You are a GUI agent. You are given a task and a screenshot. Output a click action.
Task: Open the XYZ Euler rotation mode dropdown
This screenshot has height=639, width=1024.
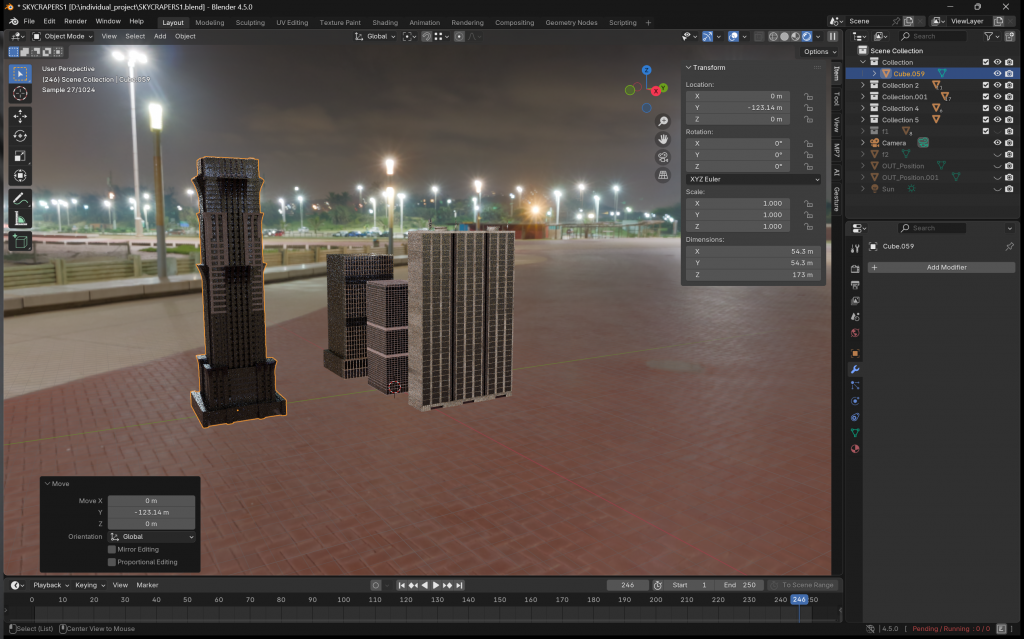pos(753,179)
